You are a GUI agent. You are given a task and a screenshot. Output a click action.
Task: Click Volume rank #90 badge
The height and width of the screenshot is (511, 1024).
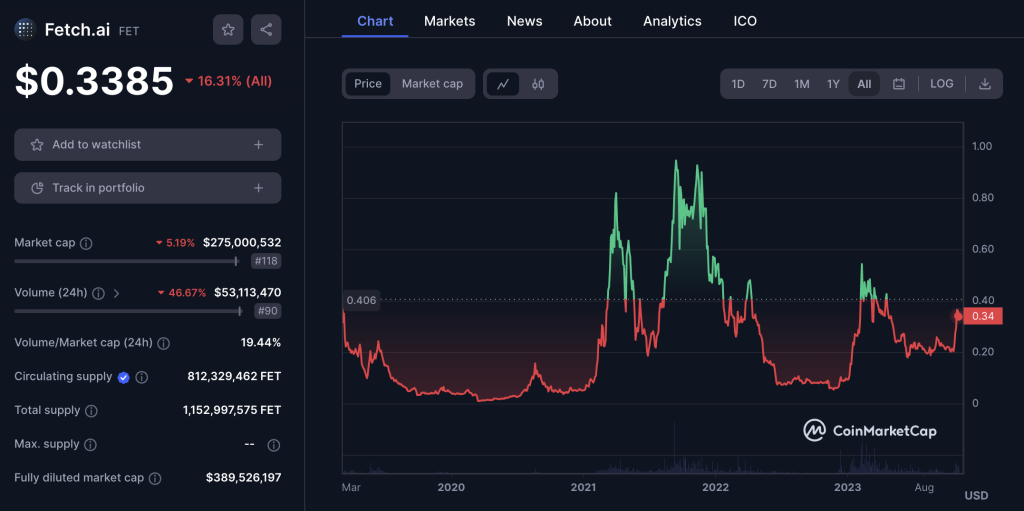[x=268, y=311]
